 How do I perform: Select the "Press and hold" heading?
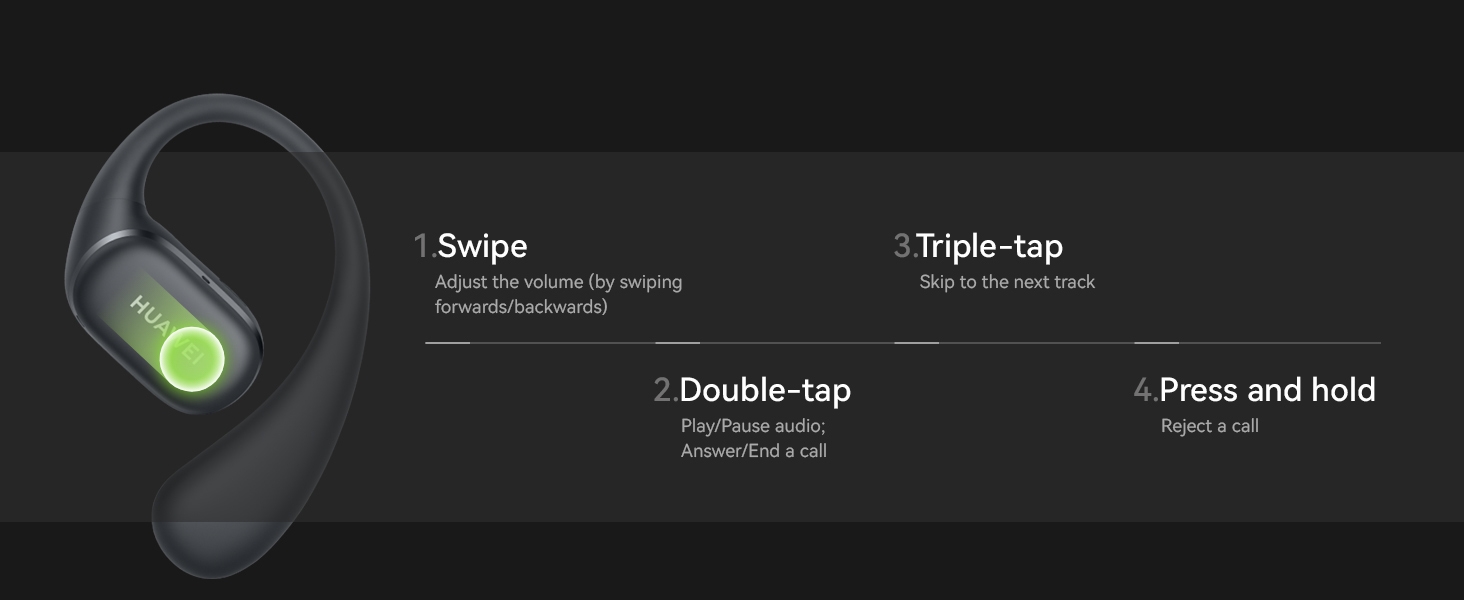(x=1267, y=390)
